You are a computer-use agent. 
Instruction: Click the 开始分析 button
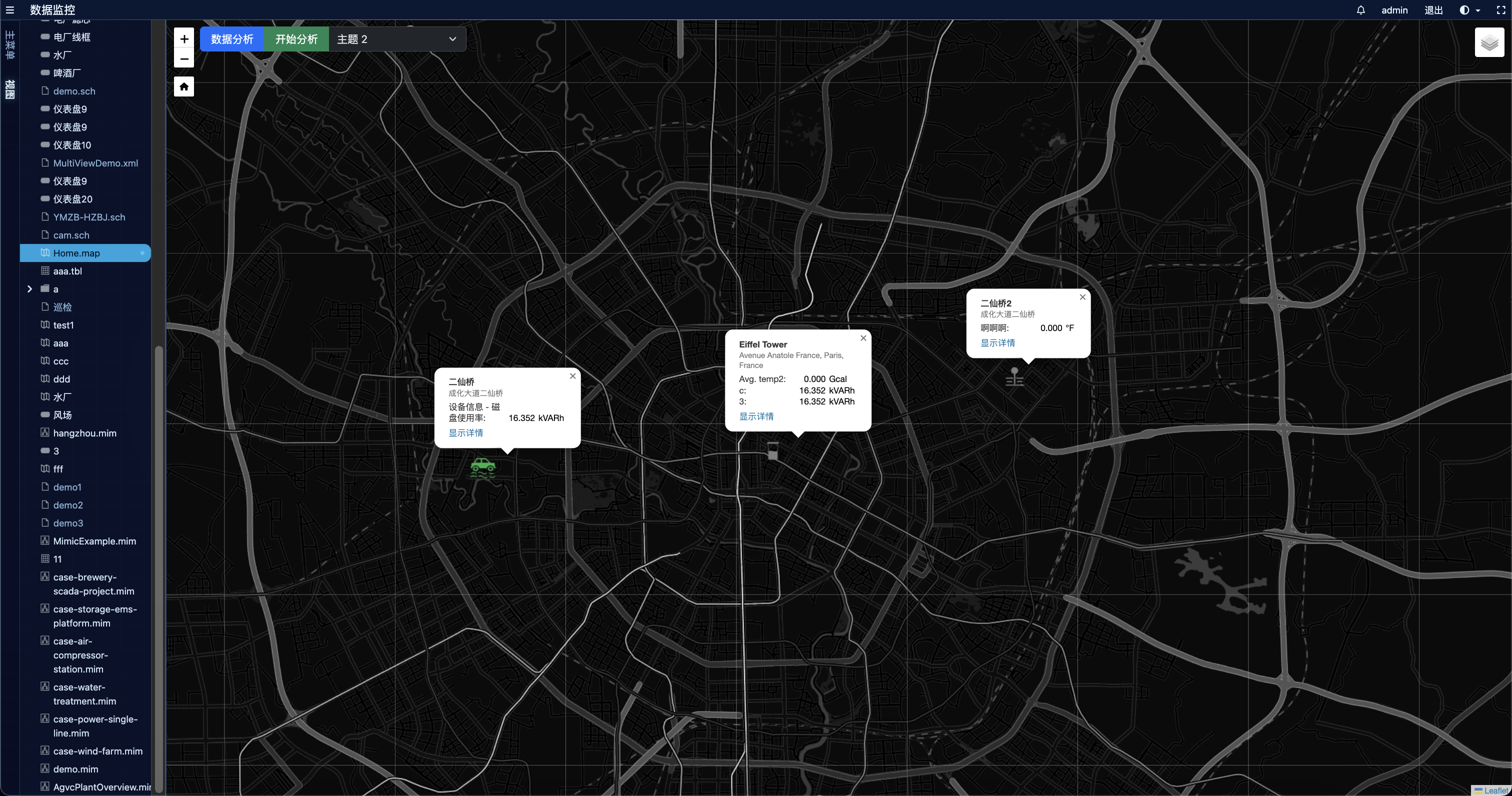pos(296,38)
